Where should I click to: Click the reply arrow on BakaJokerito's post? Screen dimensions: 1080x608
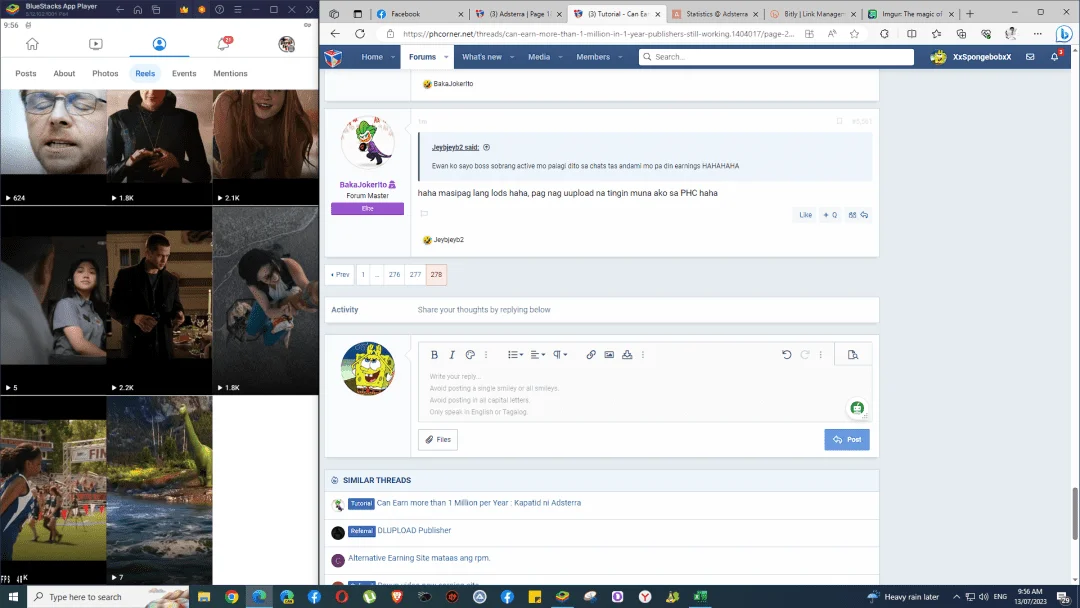point(864,215)
